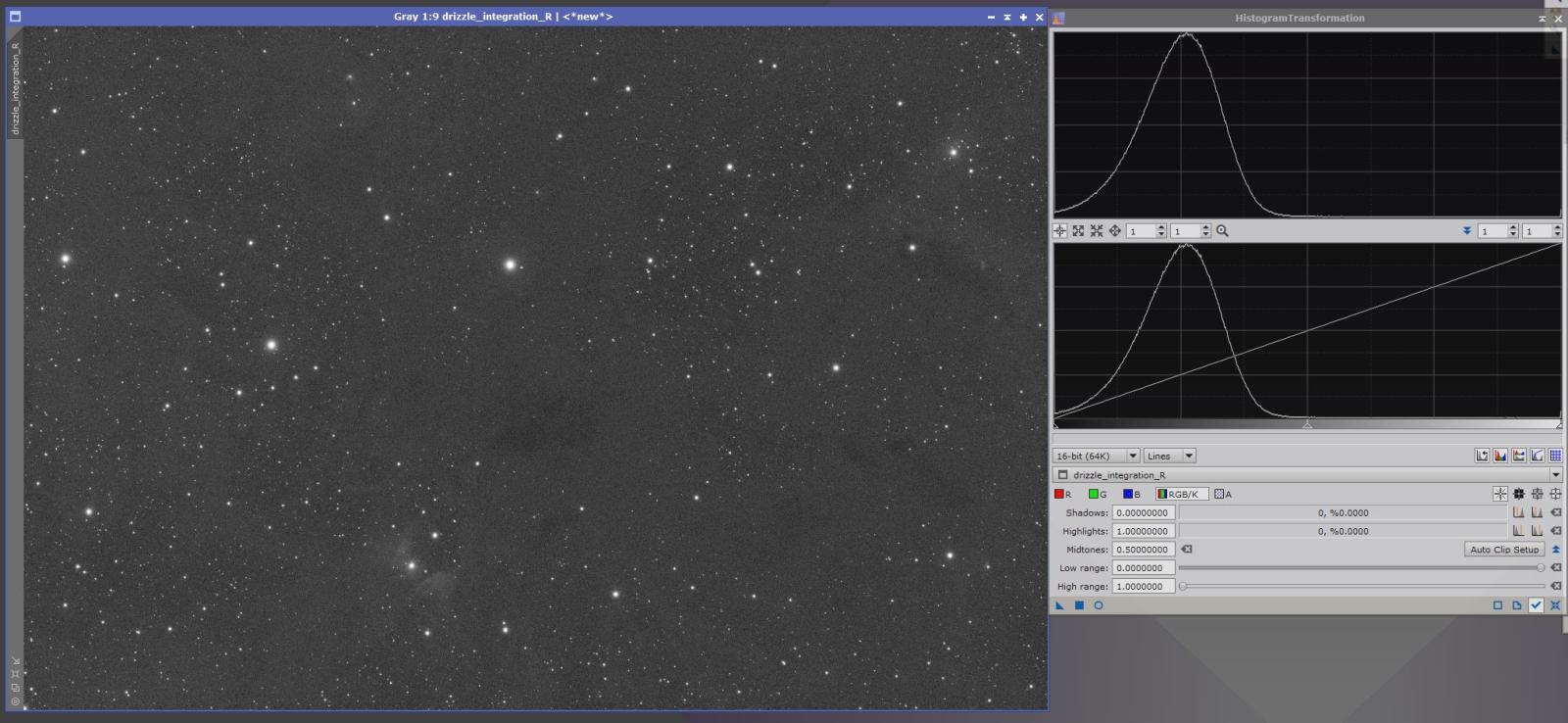
Task: Select normal crosshair readout mode icon
Action: (x=1500, y=494)
